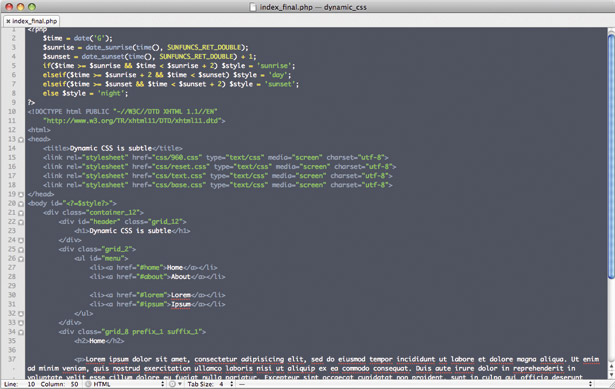Select the index_final.php tab
Viewport: 615px width, 389px height.
pos(31,21)
